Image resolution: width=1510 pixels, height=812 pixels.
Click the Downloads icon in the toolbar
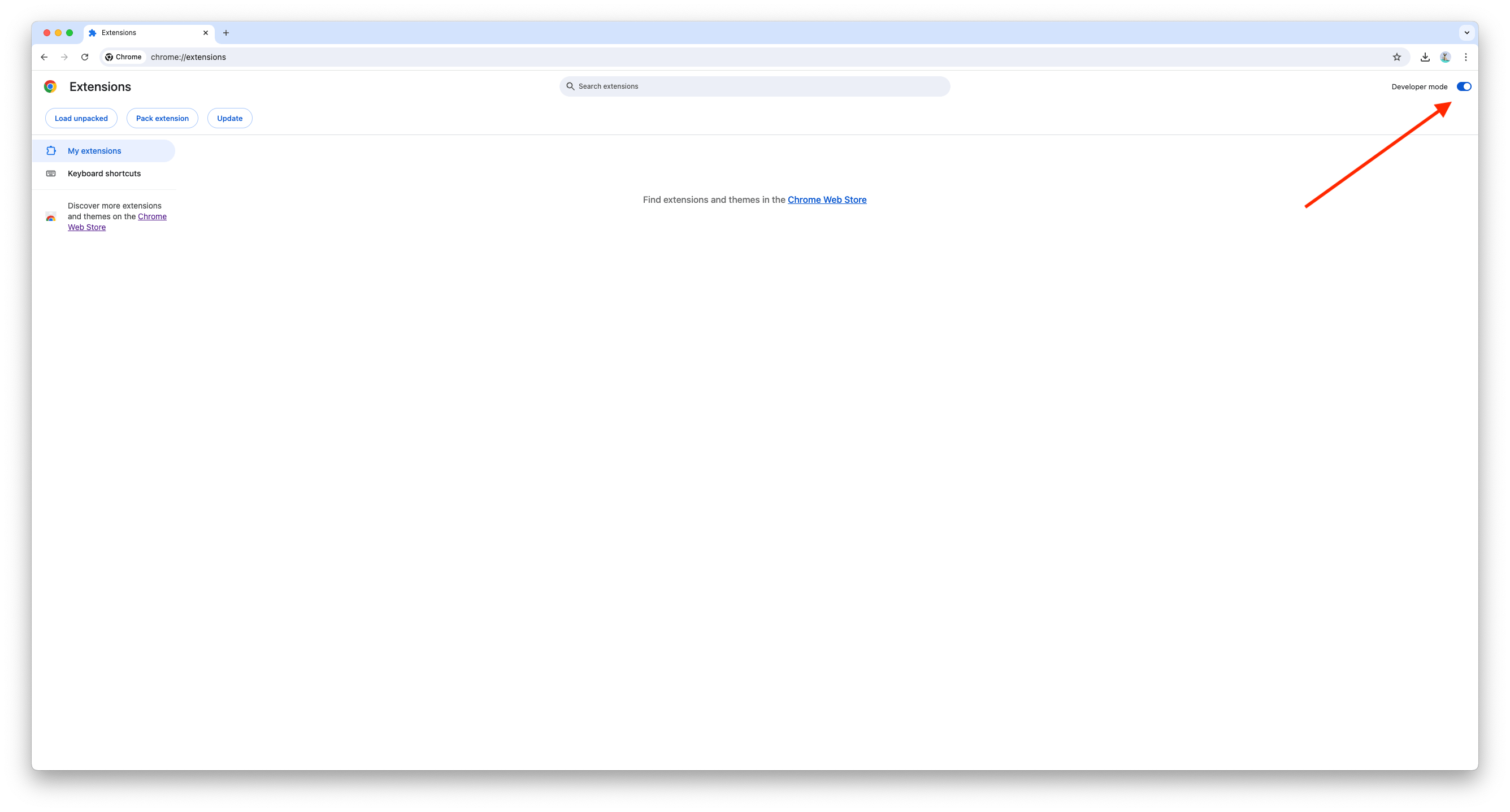pyautogui.click(x=1425, y=57)
